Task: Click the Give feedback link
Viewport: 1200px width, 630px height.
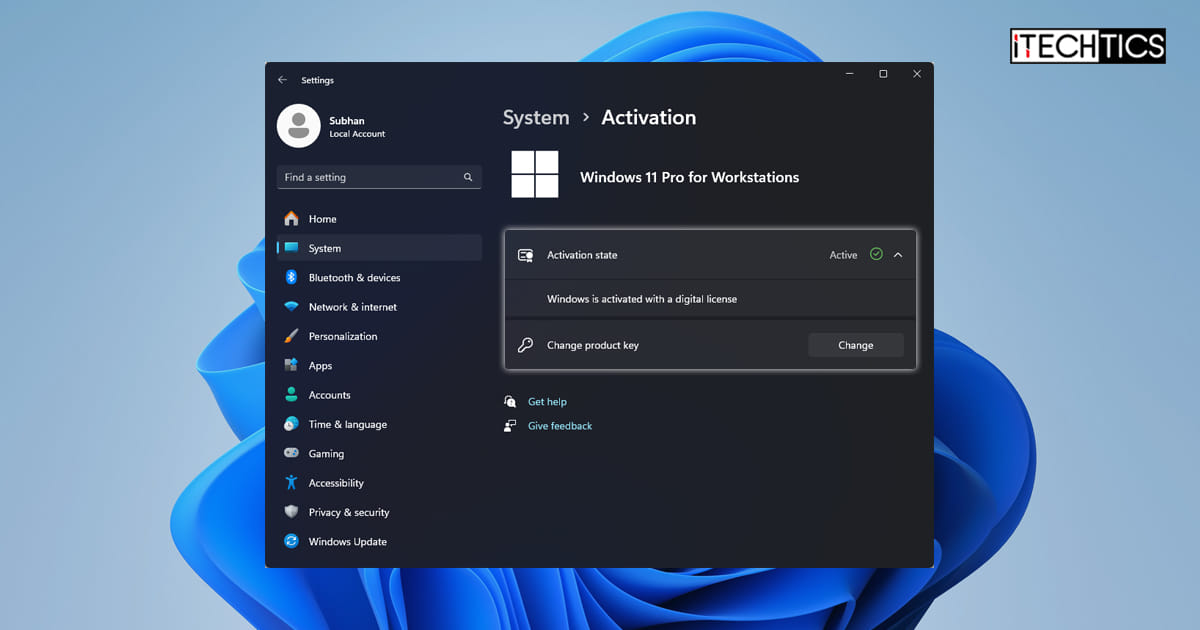Action: [x=559, y=425]
